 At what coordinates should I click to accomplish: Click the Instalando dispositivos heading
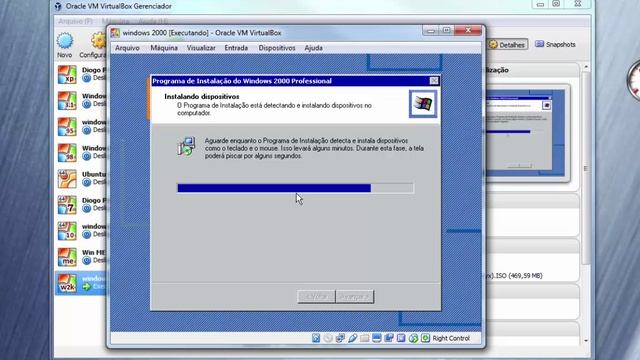(x=202, y=97)
